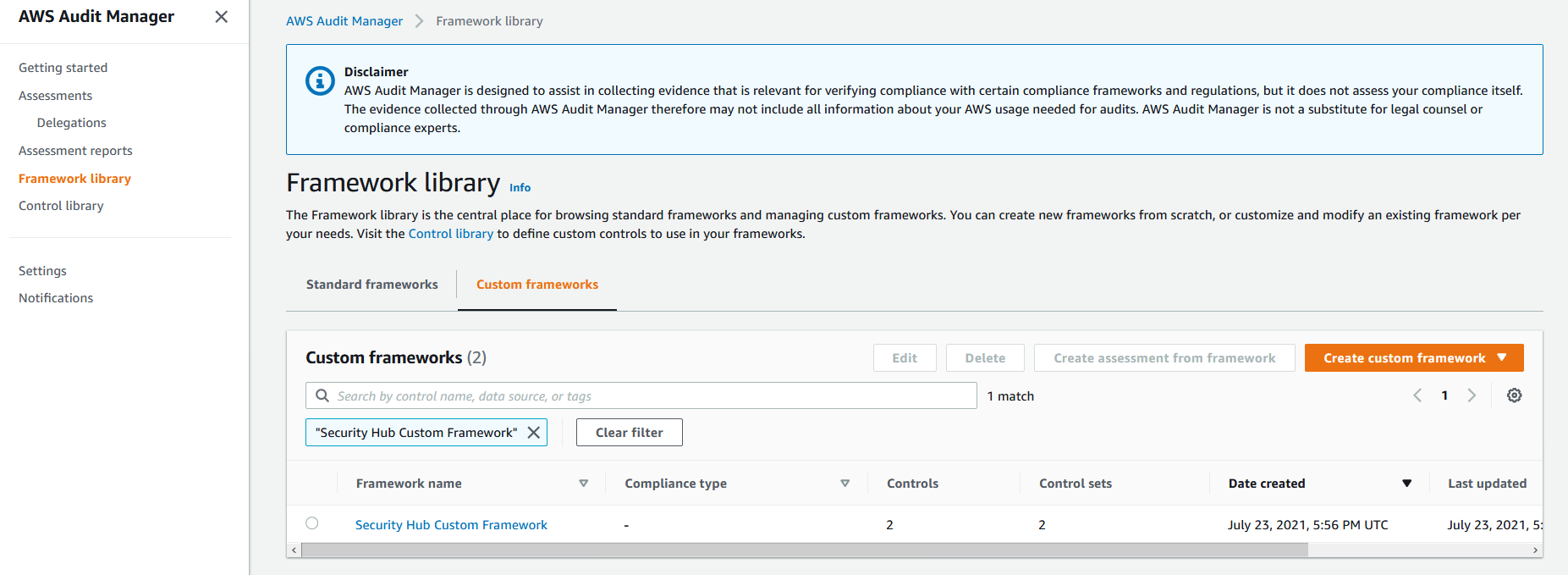Viewport: 1568px width, 575px height.
Task: Click the Clear filter button
Action: pos(630,433)
